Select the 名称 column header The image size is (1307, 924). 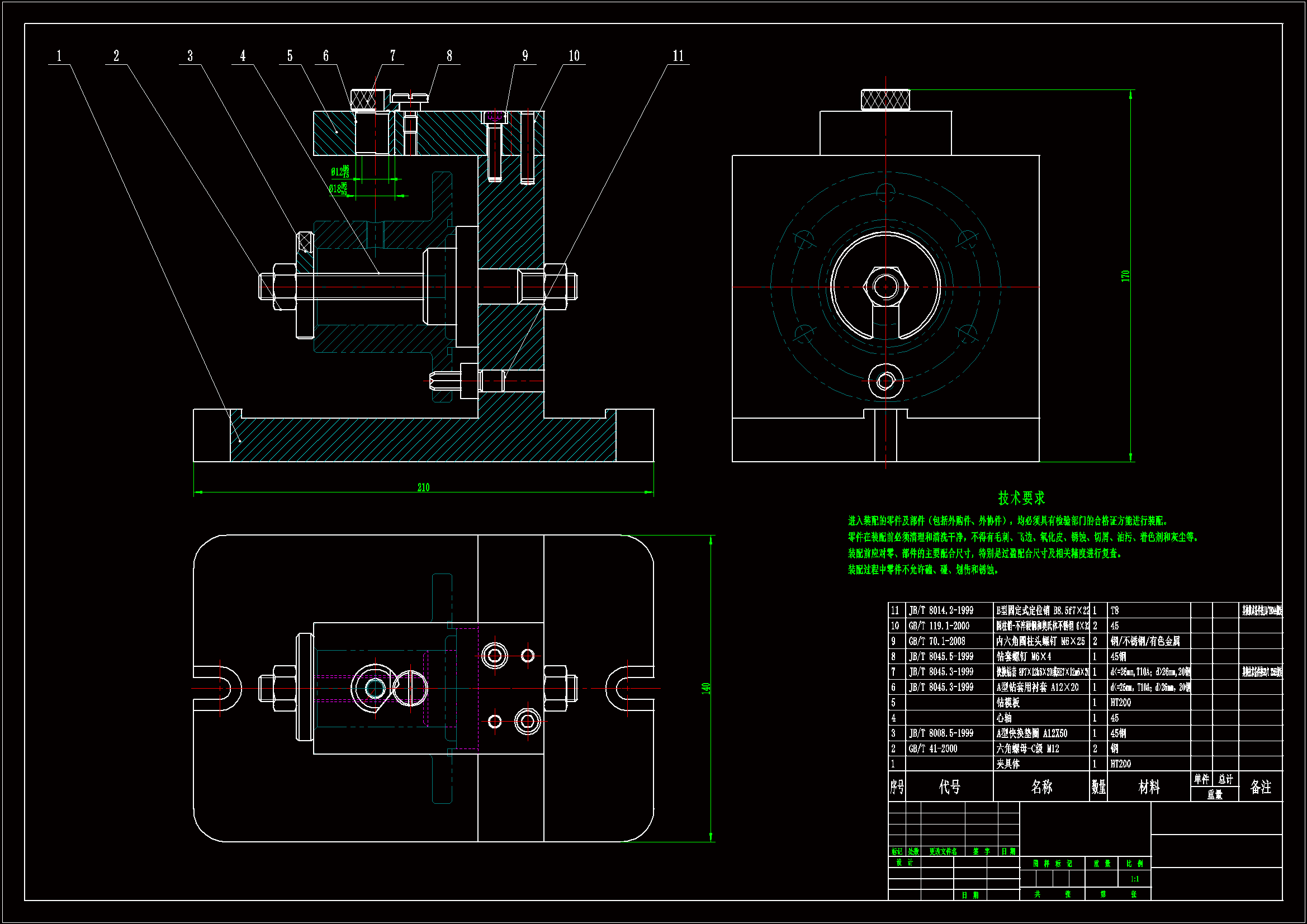tap(1041, 787)
